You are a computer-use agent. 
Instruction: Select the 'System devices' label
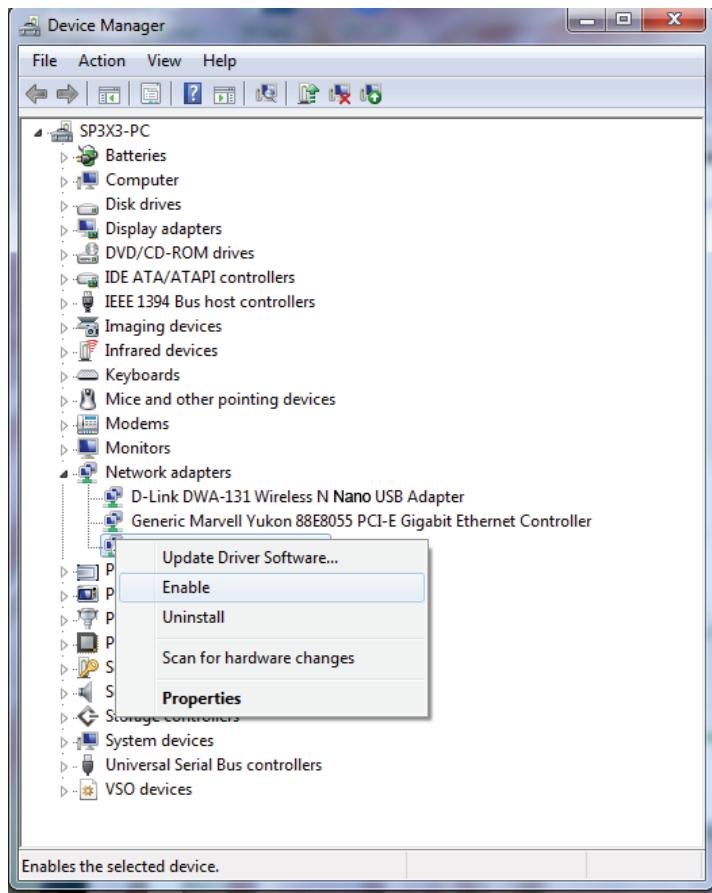pos(159,741)
